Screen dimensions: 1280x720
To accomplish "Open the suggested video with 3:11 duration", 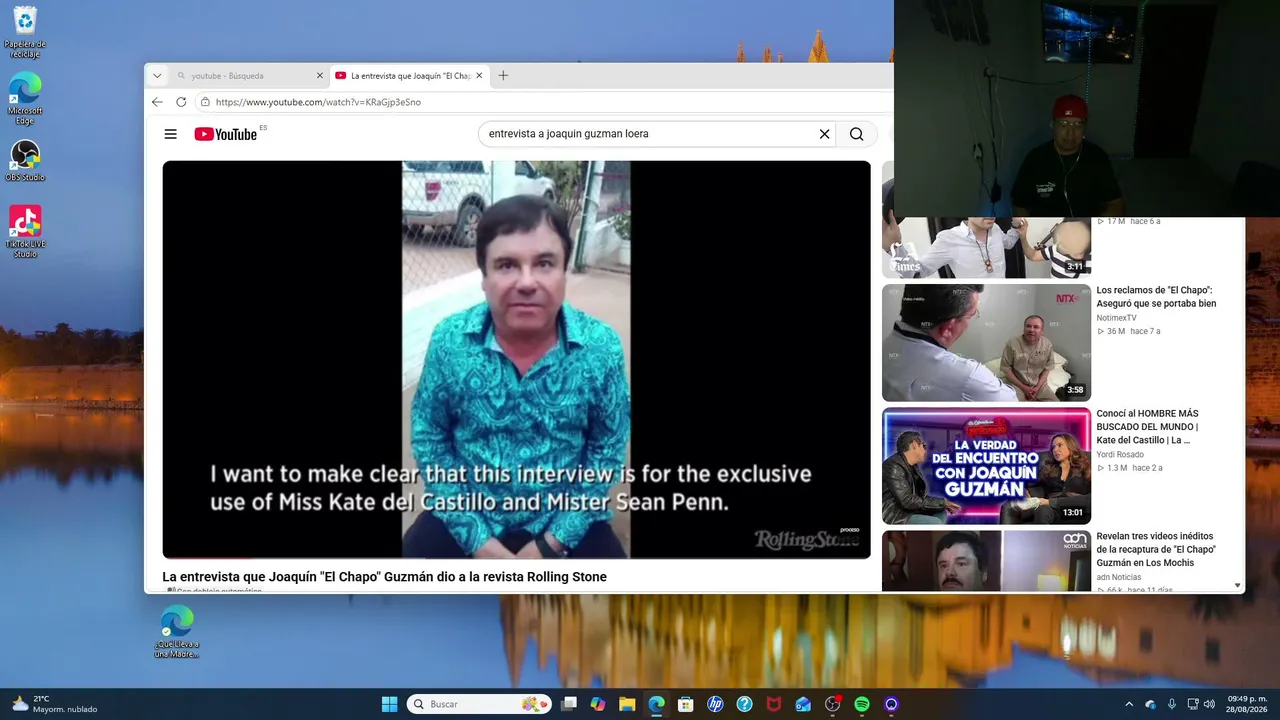I will (x=986, y=248).
